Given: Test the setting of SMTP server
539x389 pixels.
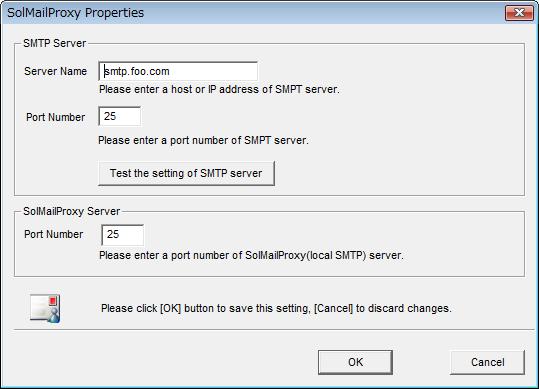Looking at the screenshot, I should pyautogui.click(x=186, y=173).
